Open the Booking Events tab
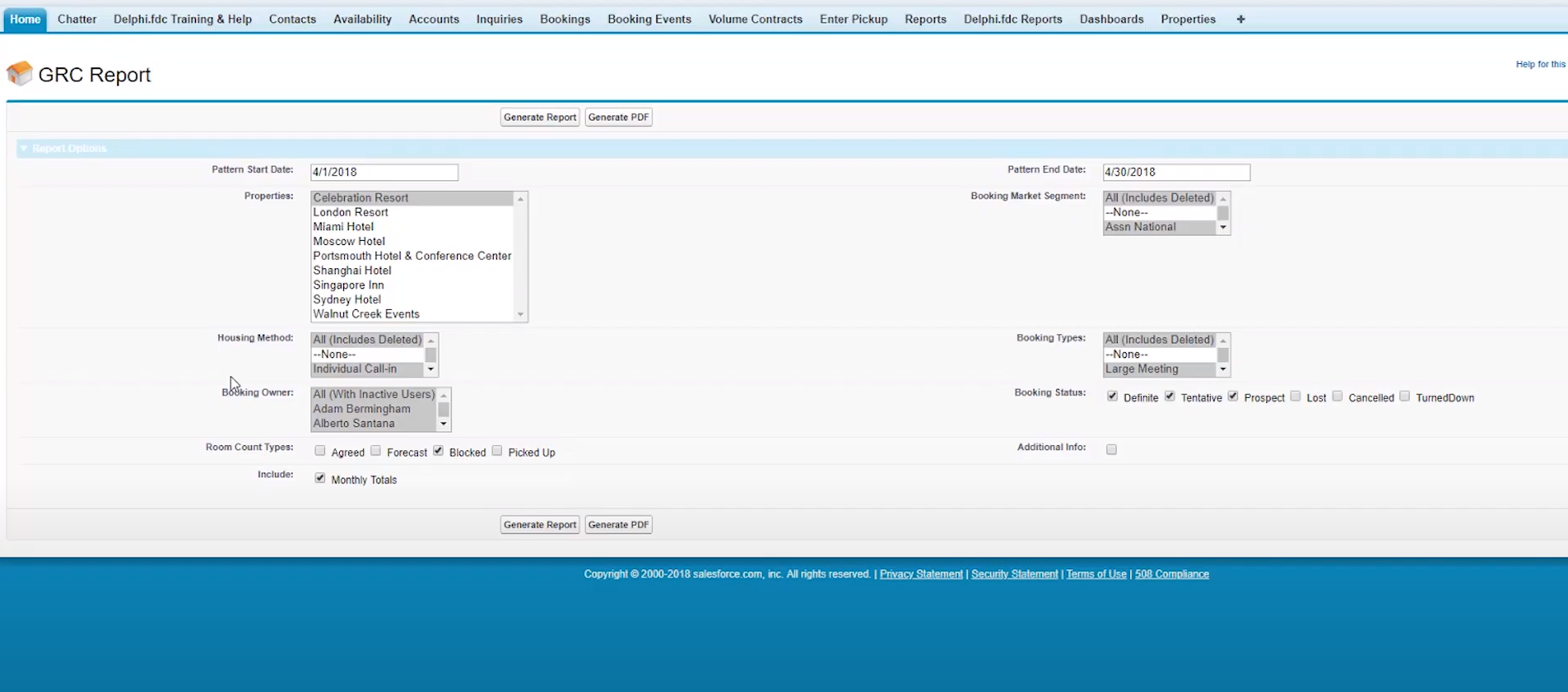Screen dimensions: 1568x692 click(x=649, y=19)
